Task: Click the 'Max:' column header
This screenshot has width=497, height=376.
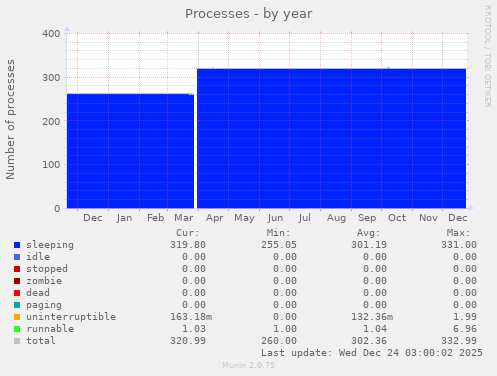Action: [x=459, y=233]
